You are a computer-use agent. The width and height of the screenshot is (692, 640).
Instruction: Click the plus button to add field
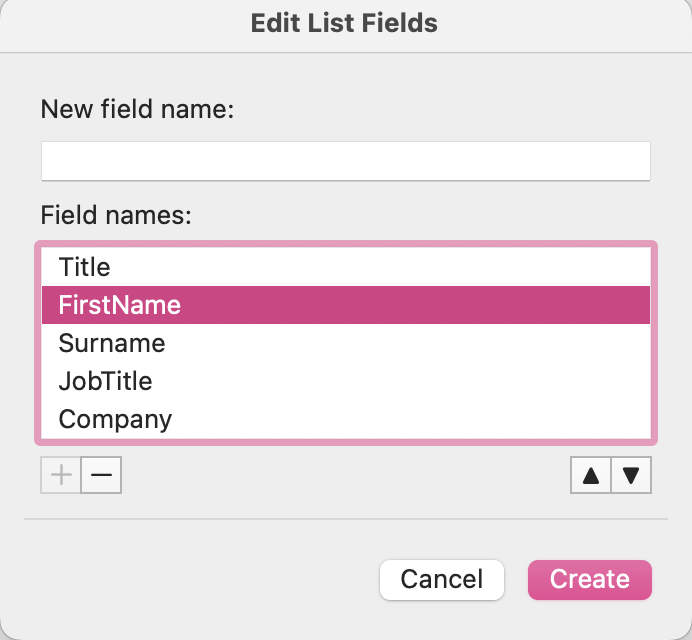[61, 475]
